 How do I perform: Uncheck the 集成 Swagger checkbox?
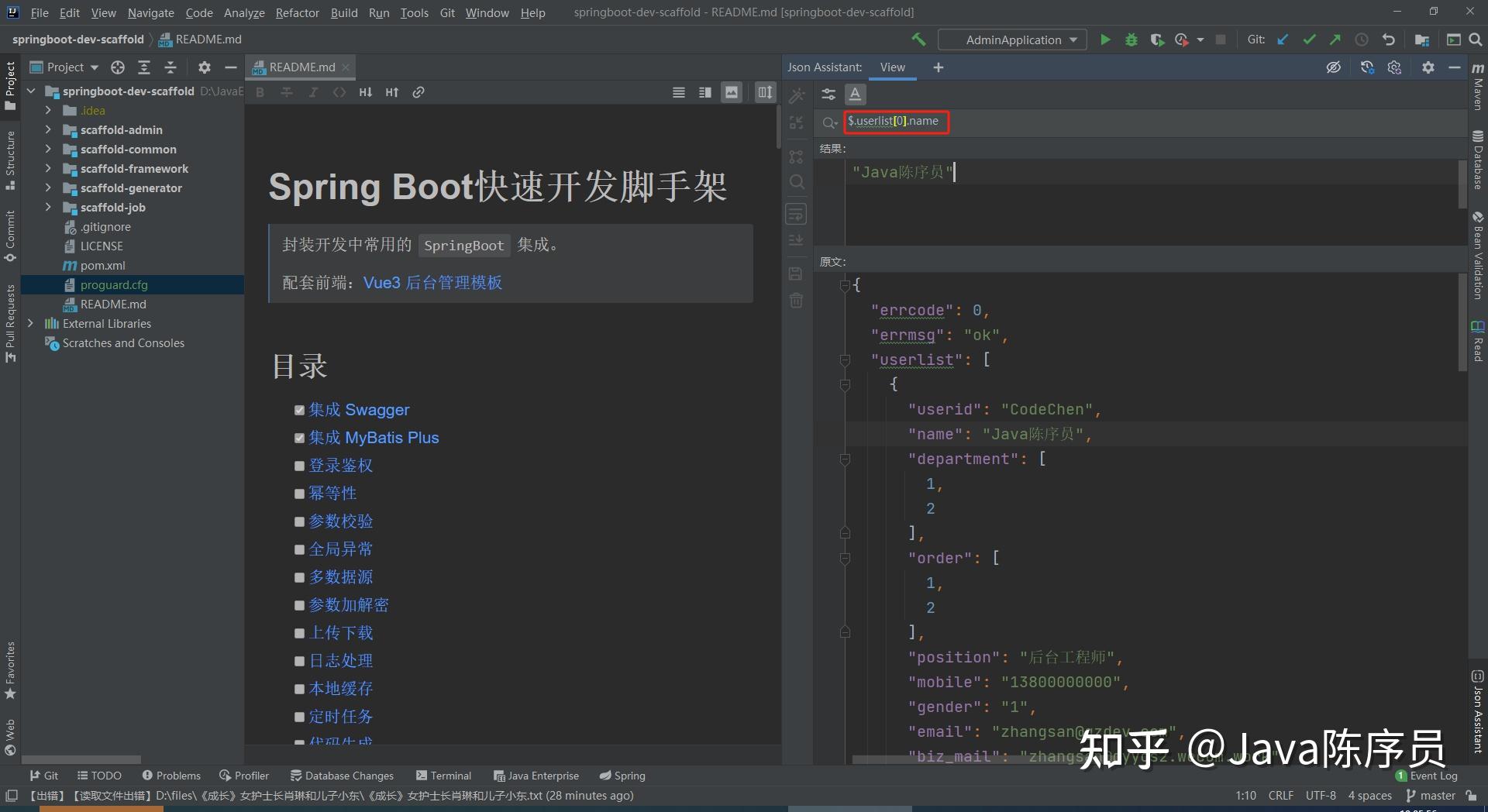click(300, 410)
